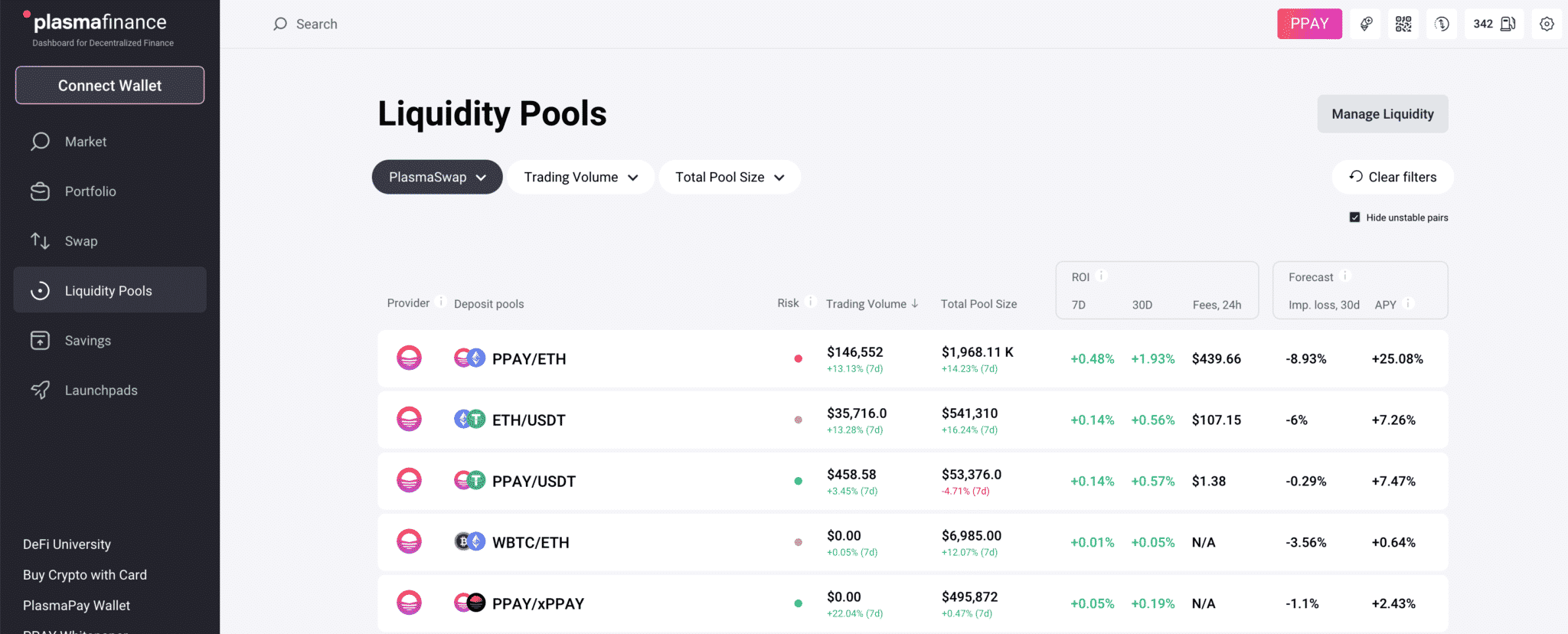The height and width of the screenshot is (634, 1568).
Task: Open the dollar history icon in header
Action: click(1442, 24)
